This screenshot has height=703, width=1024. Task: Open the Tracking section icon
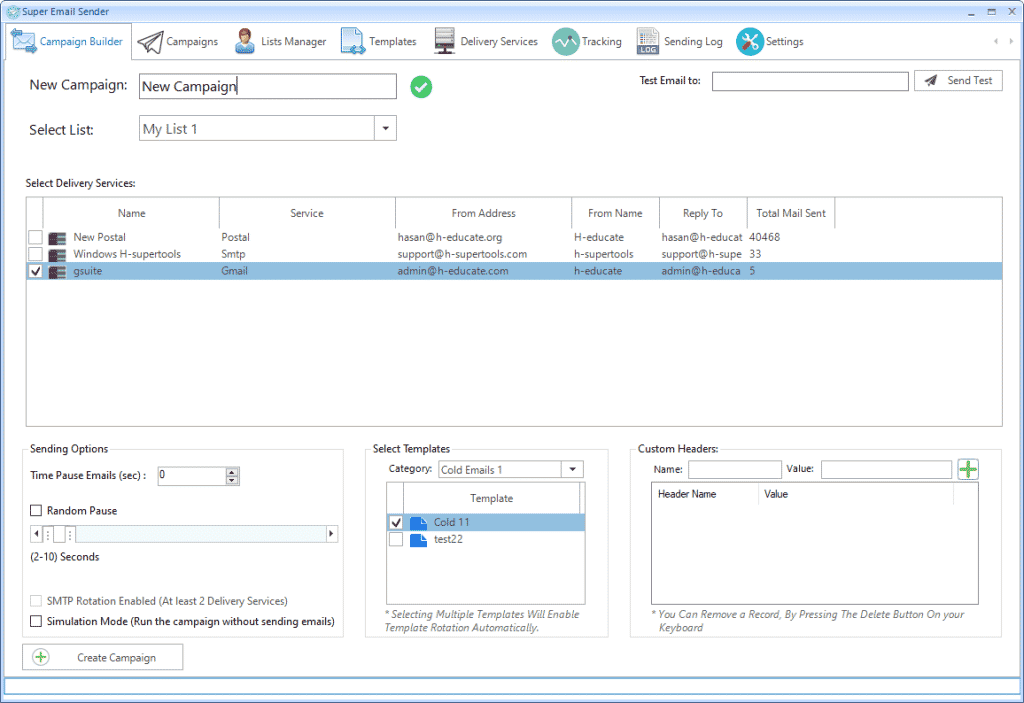click(x=567, y=41)
